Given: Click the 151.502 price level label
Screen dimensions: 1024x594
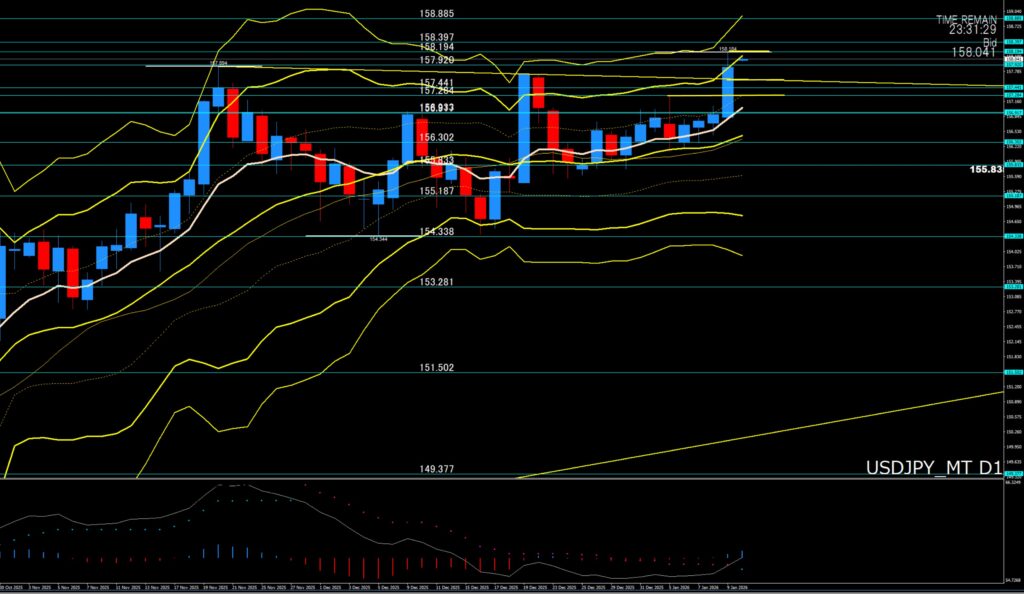Looking at the screenshot, I should click(437, 368).
